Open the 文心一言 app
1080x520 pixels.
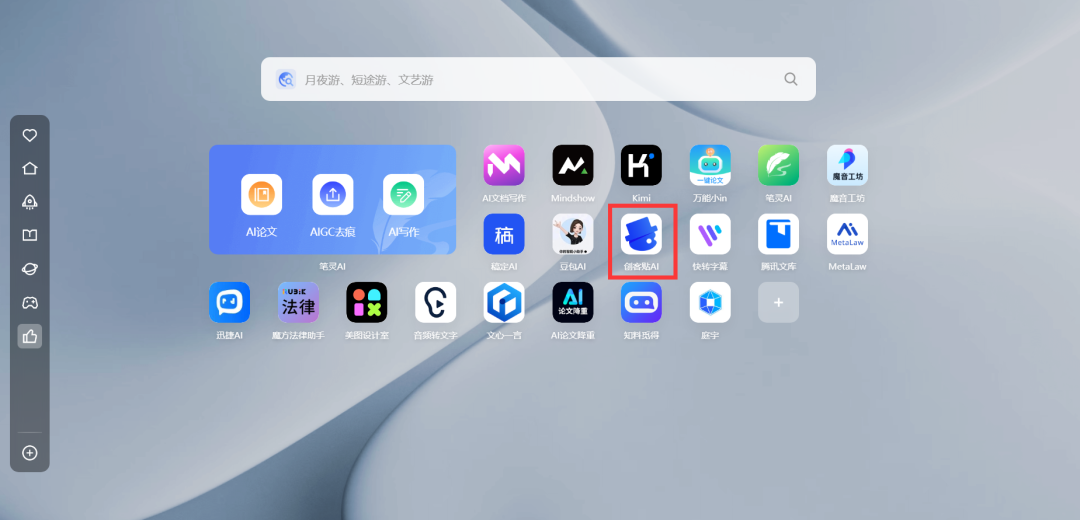pyautogui.click(x=504, y=302)
